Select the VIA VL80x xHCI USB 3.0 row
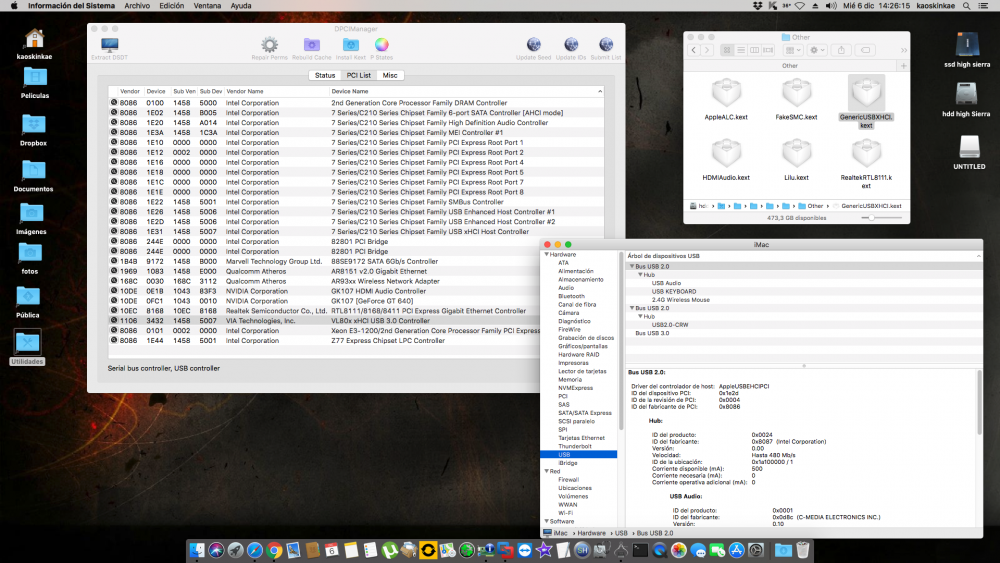This screenshot has width=1000, height=563. pos(356,321)
